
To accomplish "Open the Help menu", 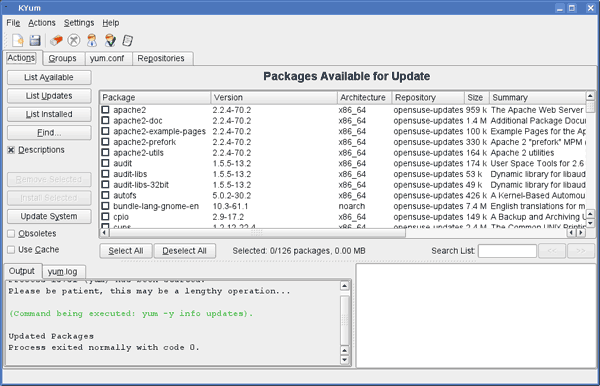I will coord(111,23).
